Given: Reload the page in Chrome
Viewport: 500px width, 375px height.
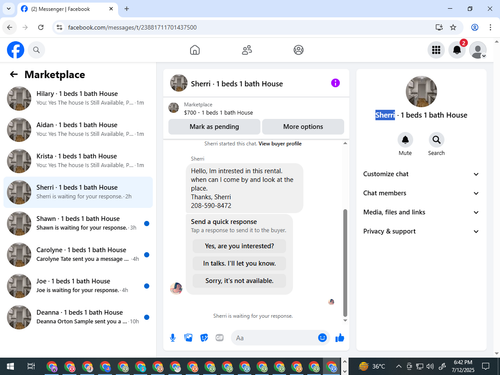Looking at the screenshot, I should (41, 27).
